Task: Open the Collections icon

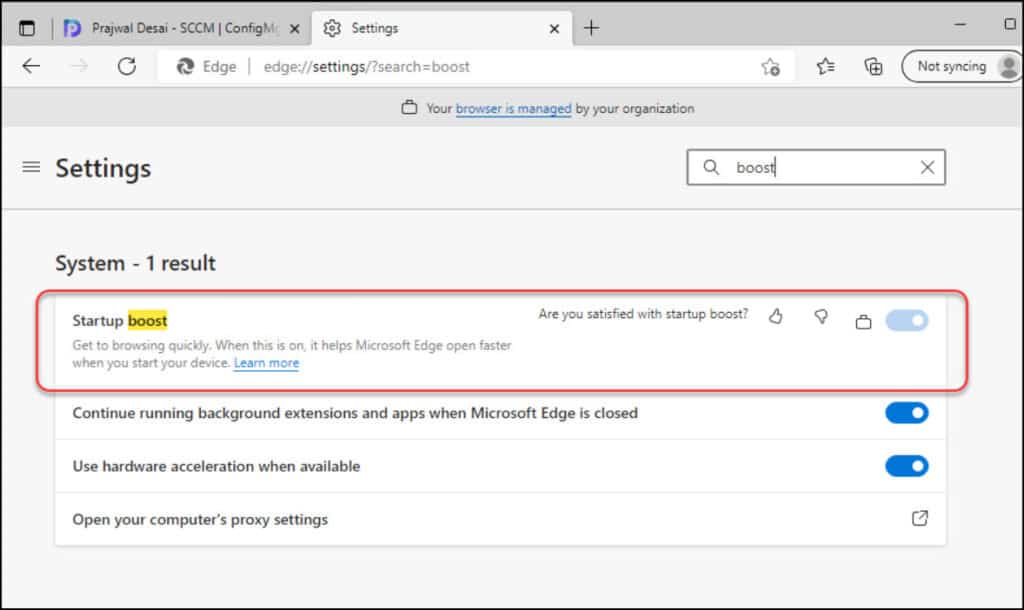Action: (x=873, y=67)
